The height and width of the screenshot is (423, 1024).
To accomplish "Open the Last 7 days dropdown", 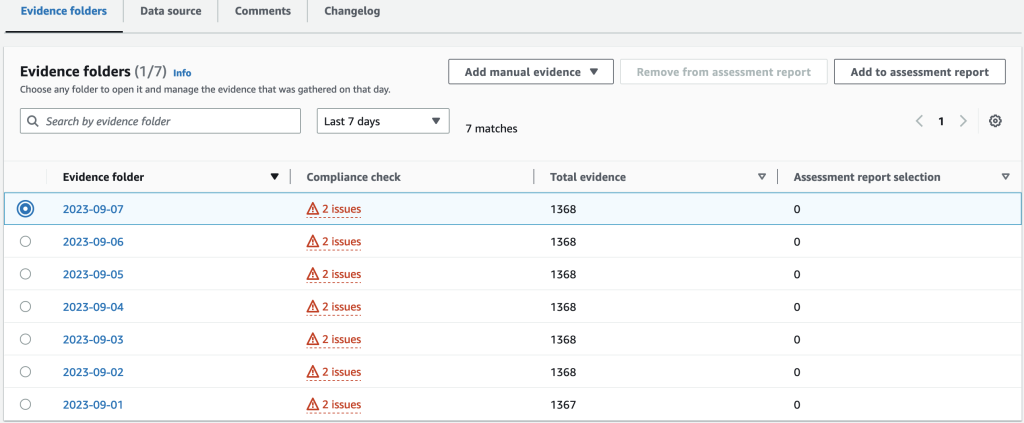I will [x=383, y=121].
